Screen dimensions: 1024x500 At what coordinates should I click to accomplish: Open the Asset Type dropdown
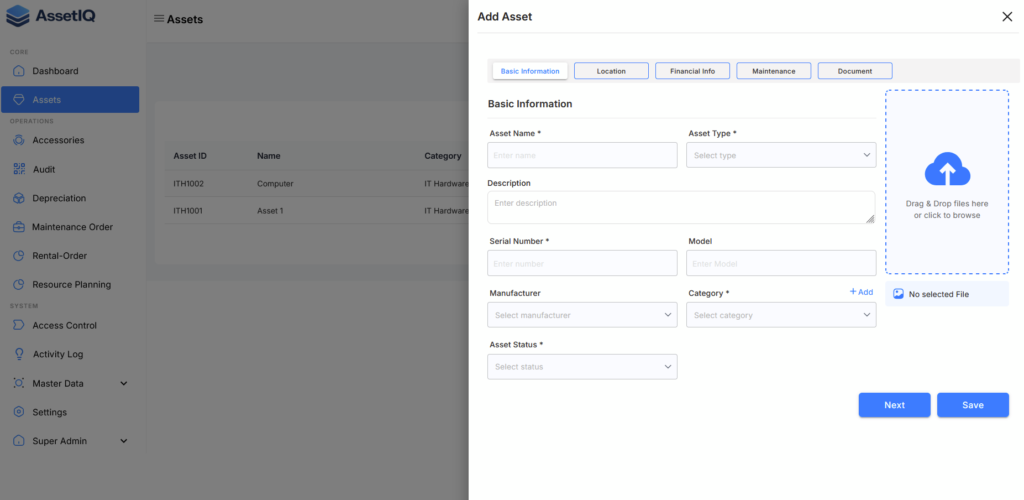(781, 155)
